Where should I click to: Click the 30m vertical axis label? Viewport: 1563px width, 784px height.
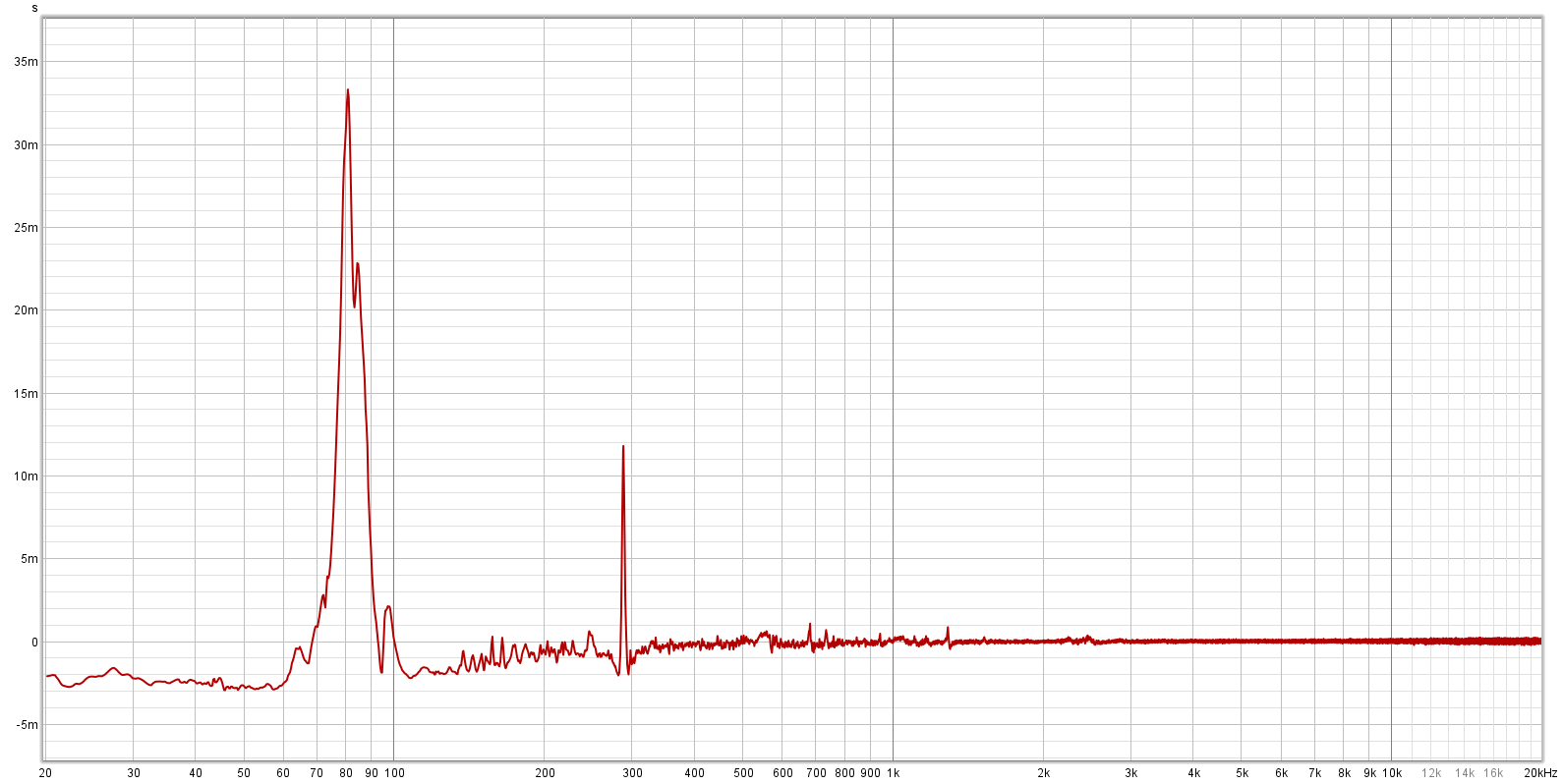[27, 145]
